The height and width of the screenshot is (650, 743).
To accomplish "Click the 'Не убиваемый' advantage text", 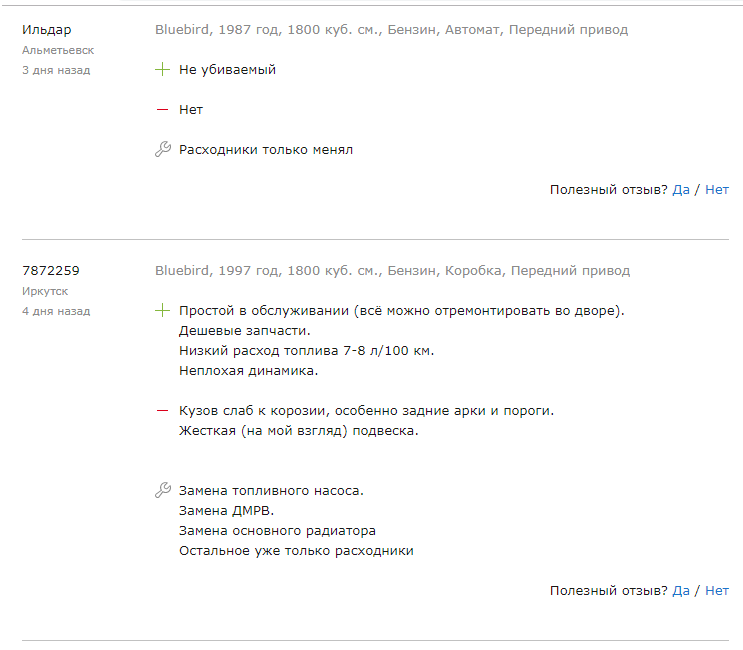I will pos(227,70).
